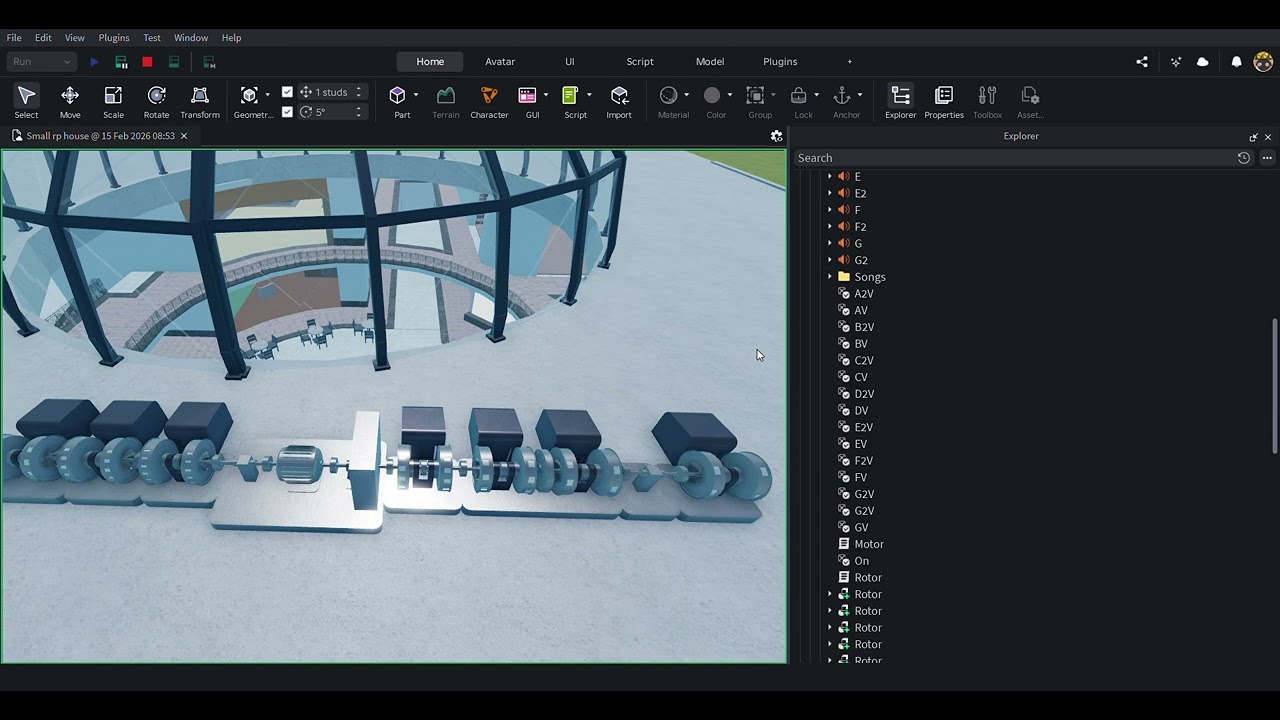Open the Import tool
The image size is (1280, 720).
[x=619, y=101]
